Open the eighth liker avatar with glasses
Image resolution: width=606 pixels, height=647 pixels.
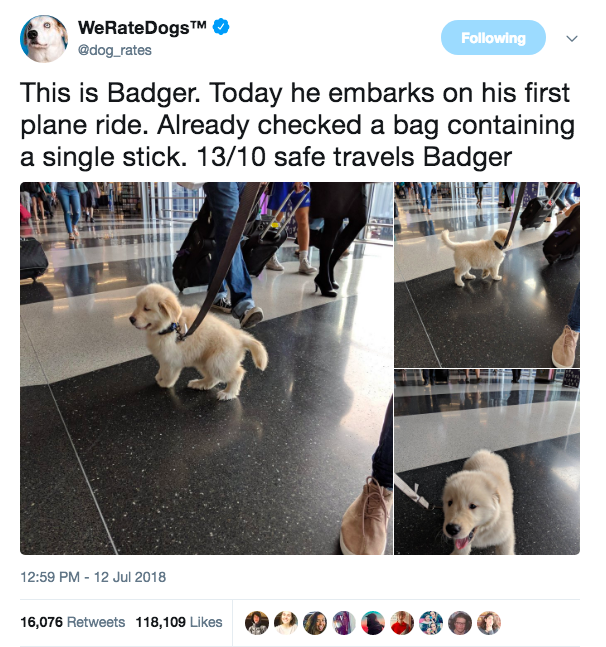[x=460, y=623]
